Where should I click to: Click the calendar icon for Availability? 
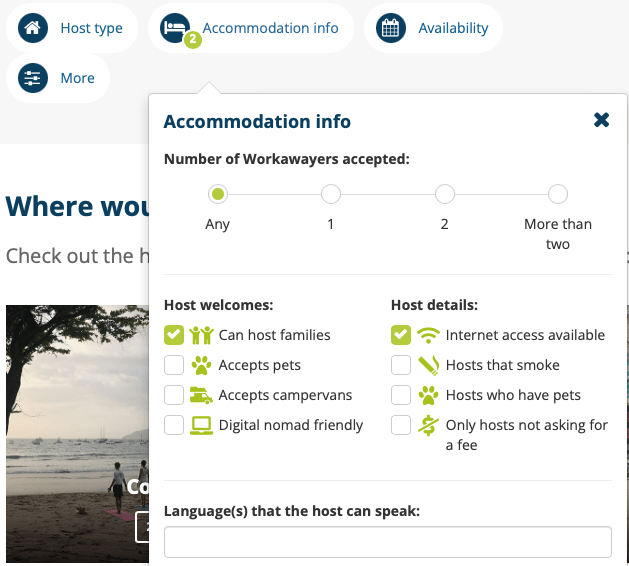[391, 28]
